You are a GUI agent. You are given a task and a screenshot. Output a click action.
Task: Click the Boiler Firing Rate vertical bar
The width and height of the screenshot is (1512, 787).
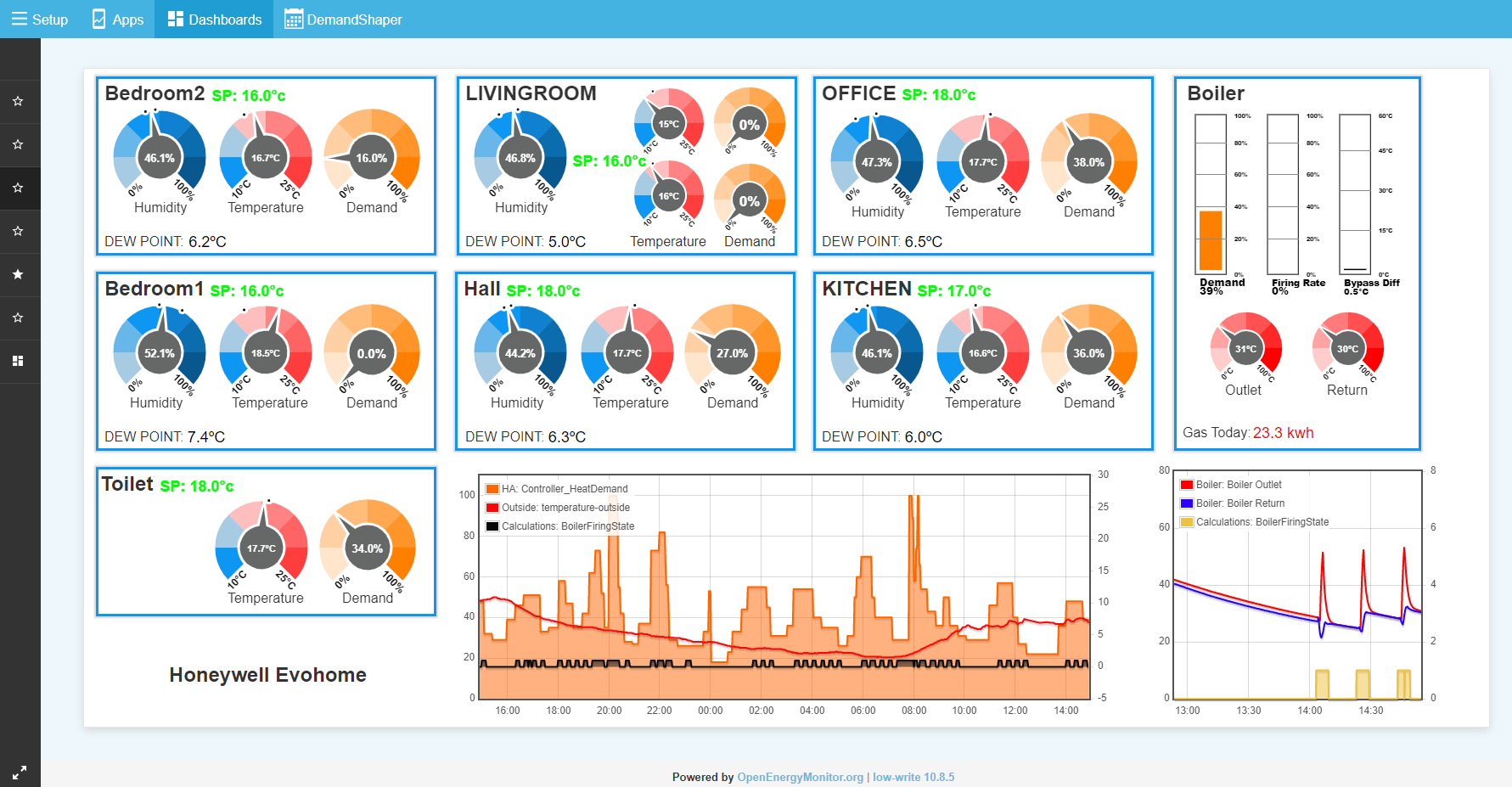click(x=1283, y=194)
